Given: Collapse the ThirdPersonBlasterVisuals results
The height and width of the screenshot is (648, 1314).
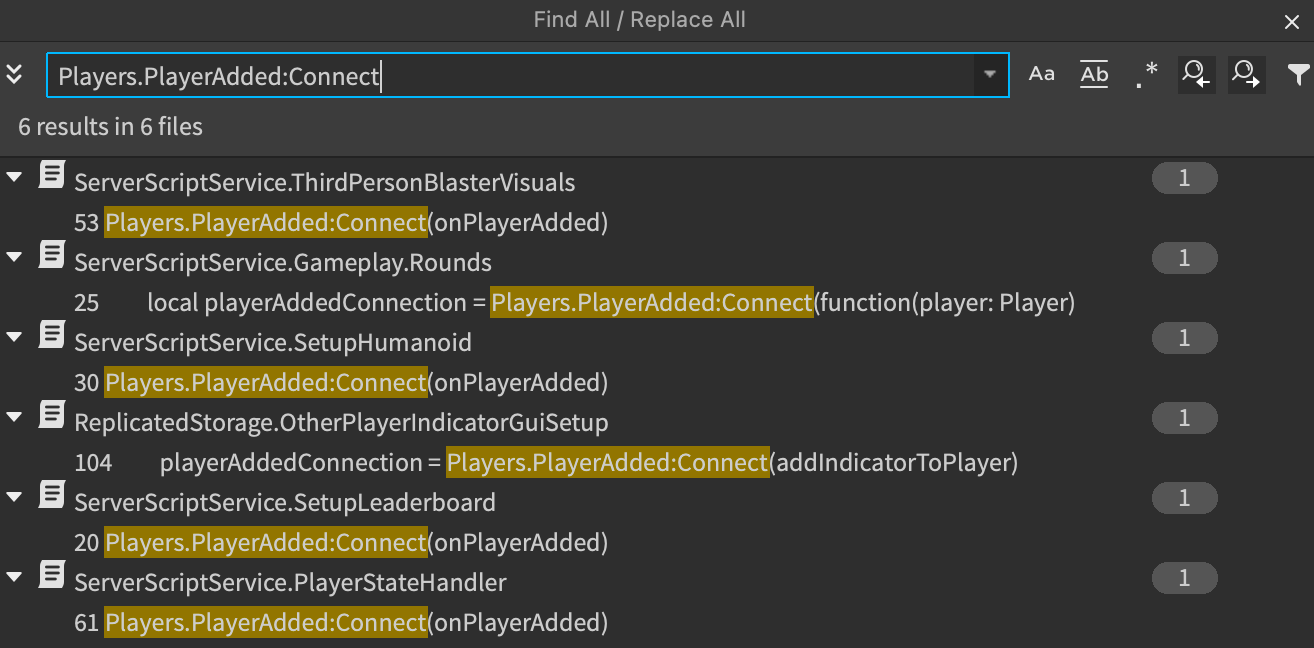Looking at the screenshot, I should click(14, 177).
